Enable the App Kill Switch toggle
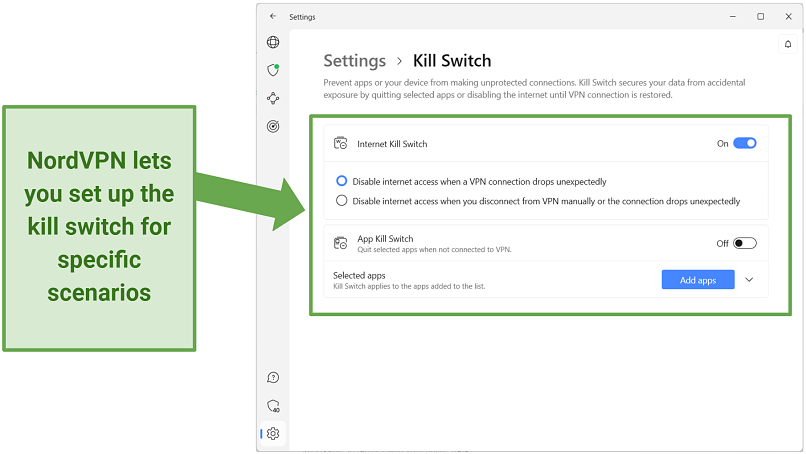Viewport: 806px width, 454px height. 744,243
